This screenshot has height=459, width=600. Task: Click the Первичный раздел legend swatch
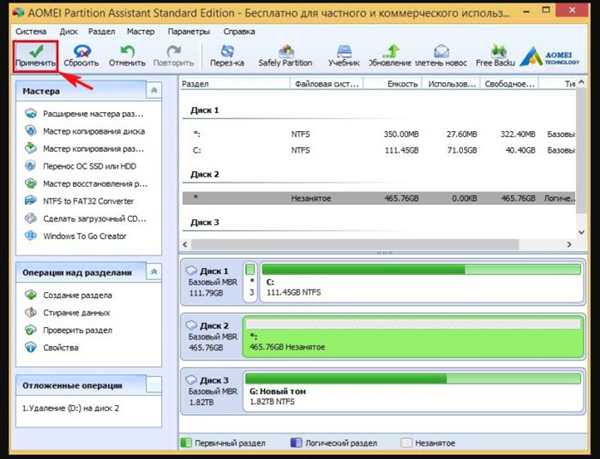[186, 443]
